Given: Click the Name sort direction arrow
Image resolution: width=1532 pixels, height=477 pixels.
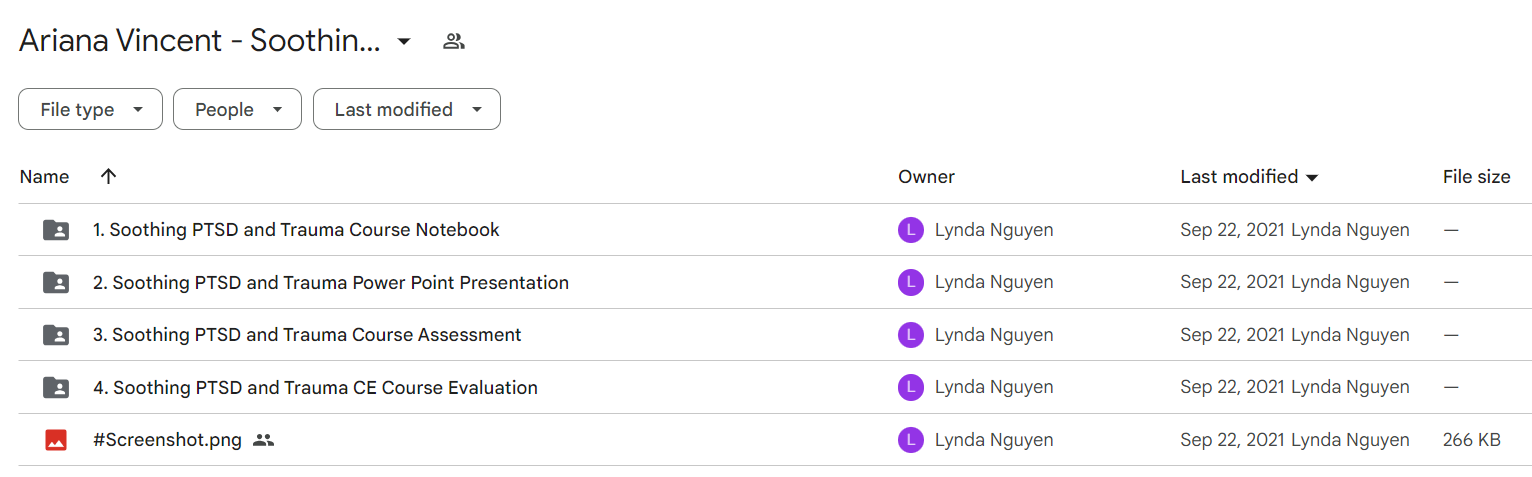Looking at the screenshot, I should coord(109,176).
